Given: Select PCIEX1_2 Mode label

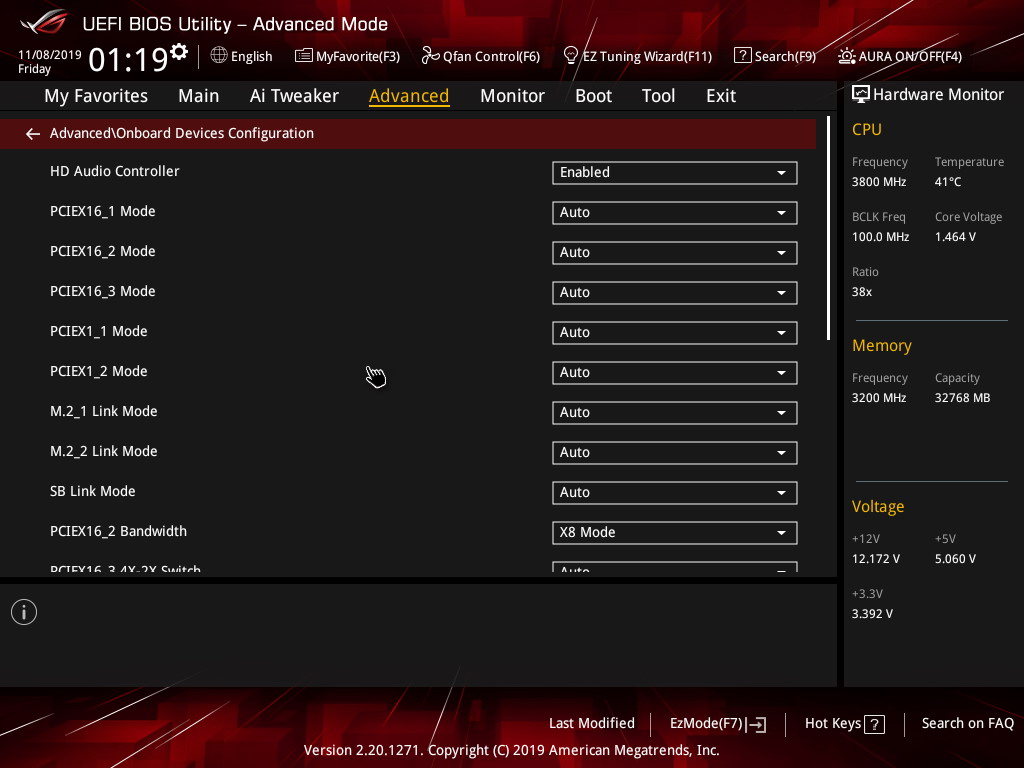Looking at the screenshot, I should pyautogui.click(x=99, y=372).
